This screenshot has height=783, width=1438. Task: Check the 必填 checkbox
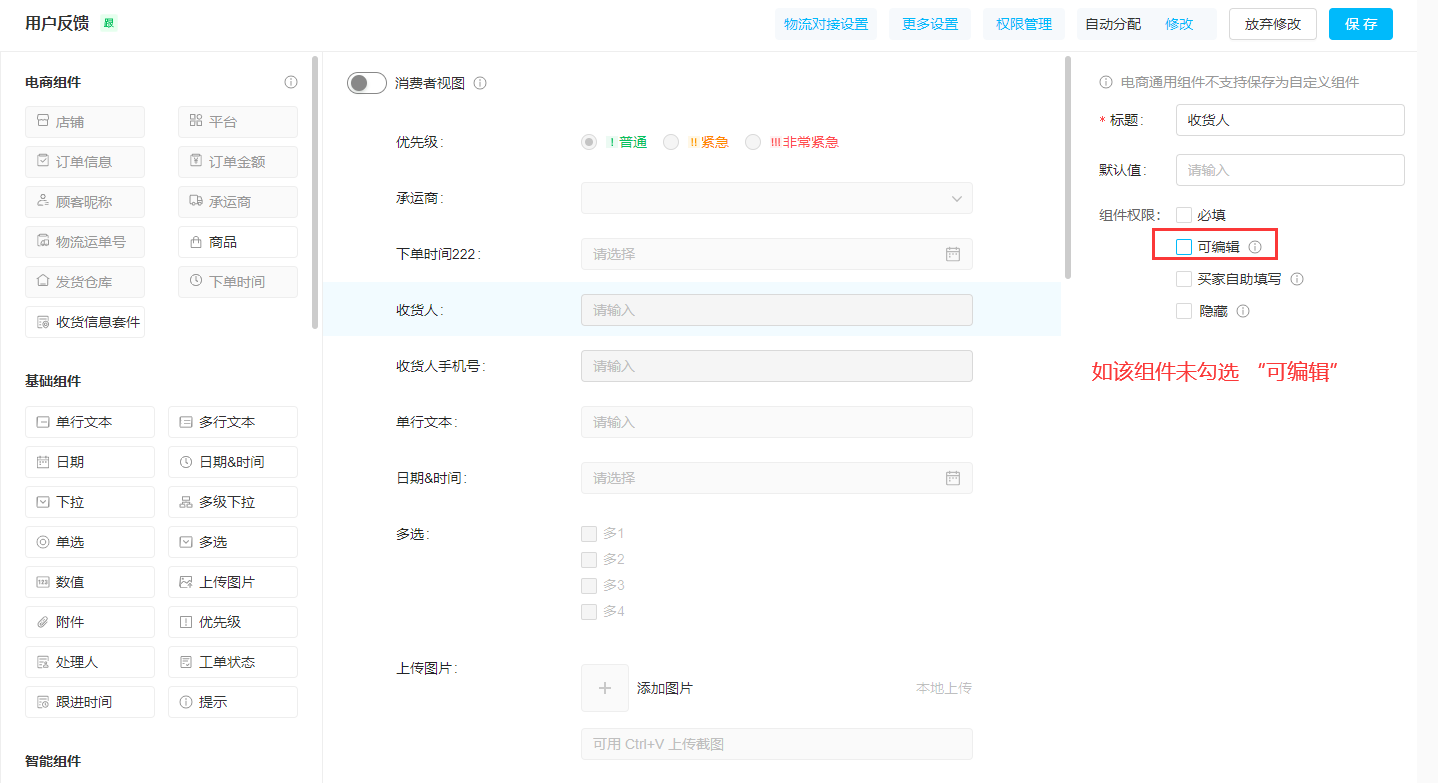coord(1184,214)
